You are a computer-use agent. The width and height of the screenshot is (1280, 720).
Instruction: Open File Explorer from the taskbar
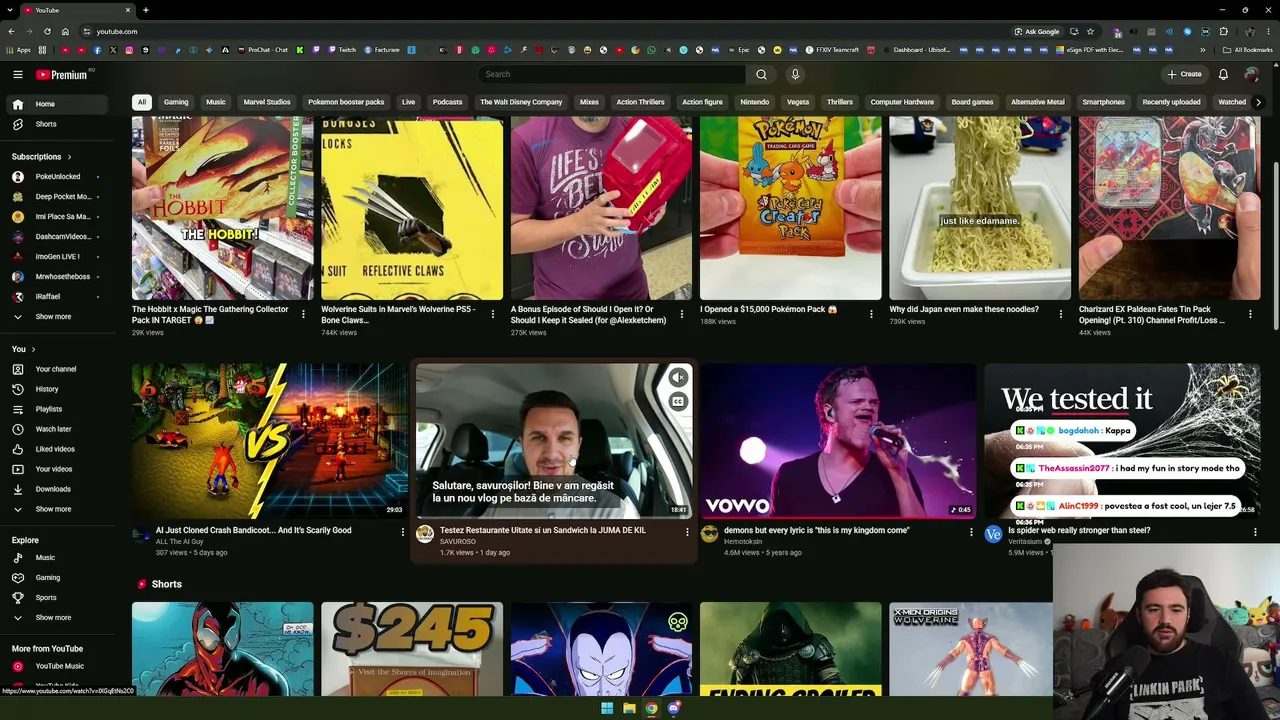(x=629, y=708)
